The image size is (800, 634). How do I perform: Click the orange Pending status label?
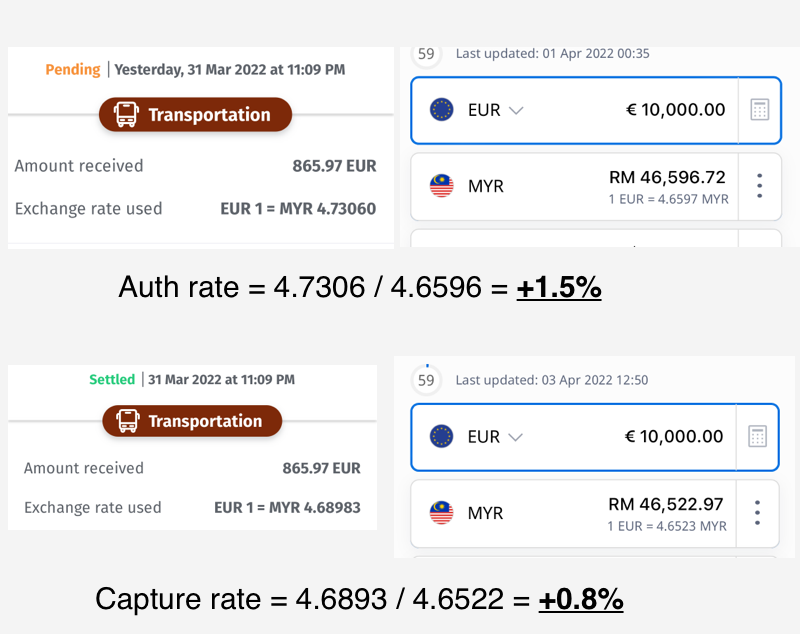72,70
